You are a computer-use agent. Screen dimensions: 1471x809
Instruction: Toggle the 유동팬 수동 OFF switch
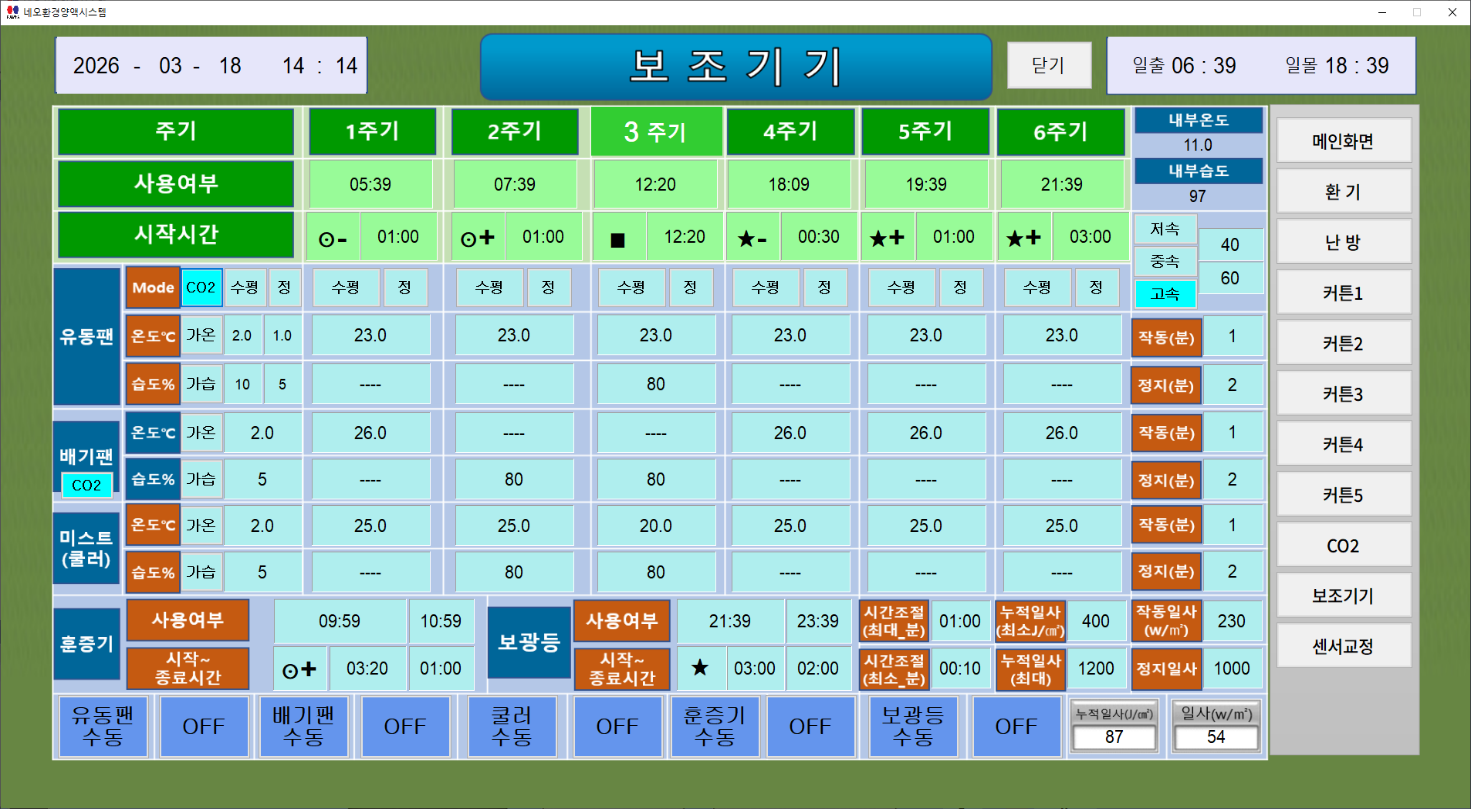point(204,727)
